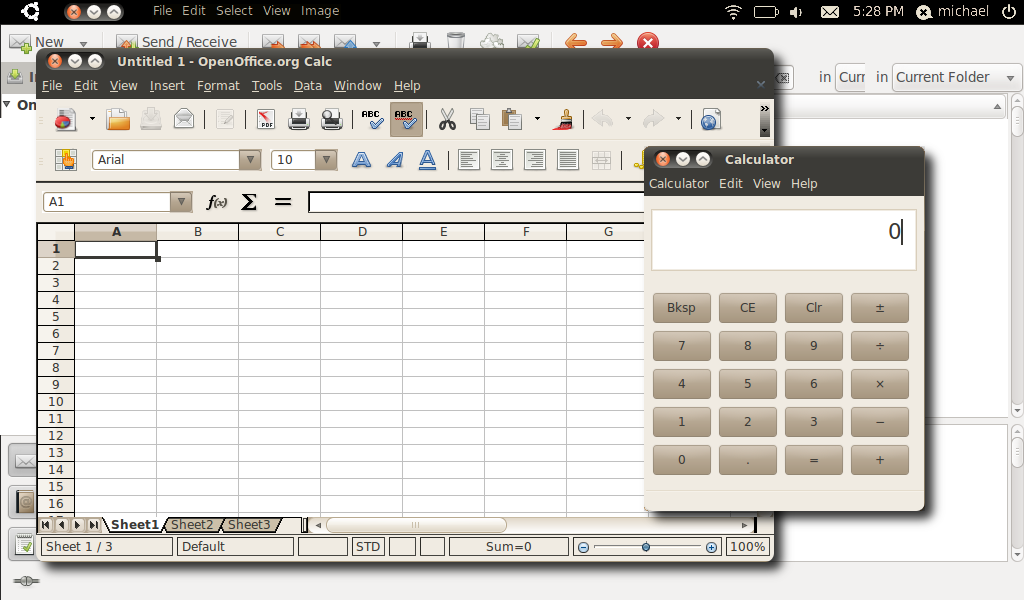Toggle STD selection mode in status bar

(x=368, y=547)
